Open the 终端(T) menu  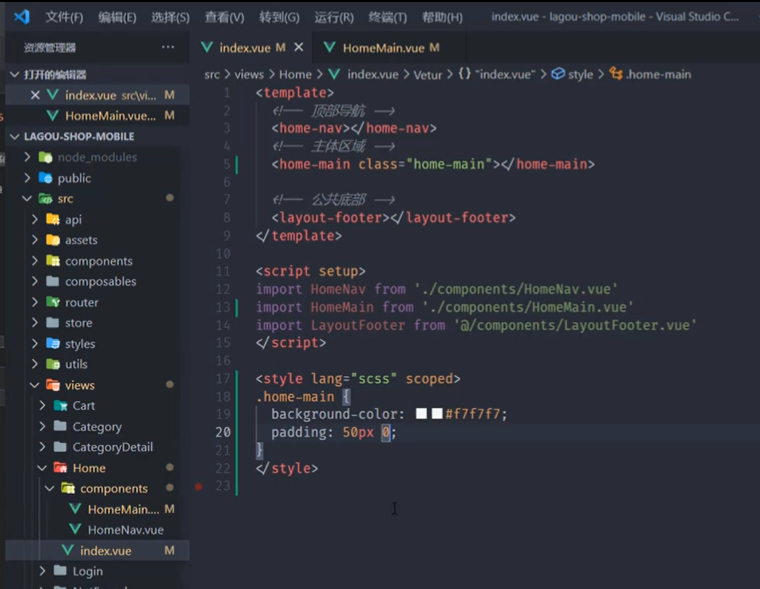point(388,17)
